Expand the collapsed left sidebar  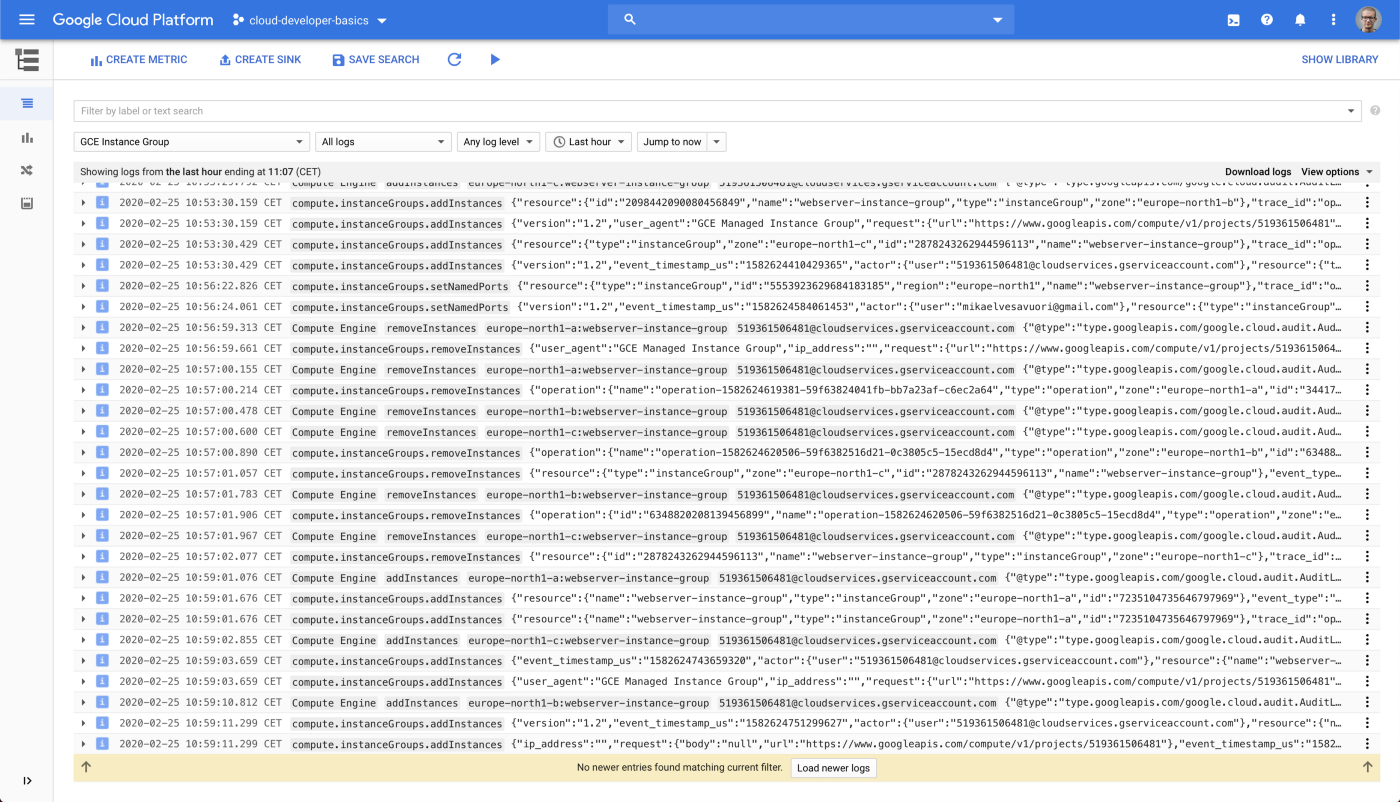click(x=27, y=781)
